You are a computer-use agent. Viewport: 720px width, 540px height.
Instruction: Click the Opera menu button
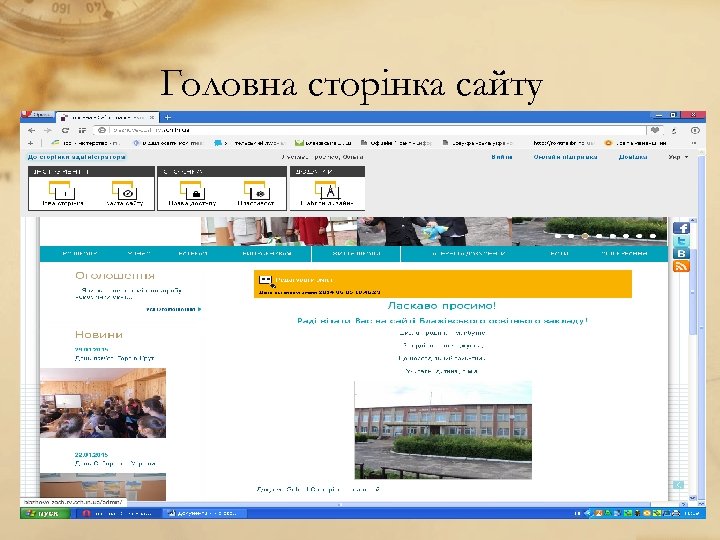coord(38,114)
